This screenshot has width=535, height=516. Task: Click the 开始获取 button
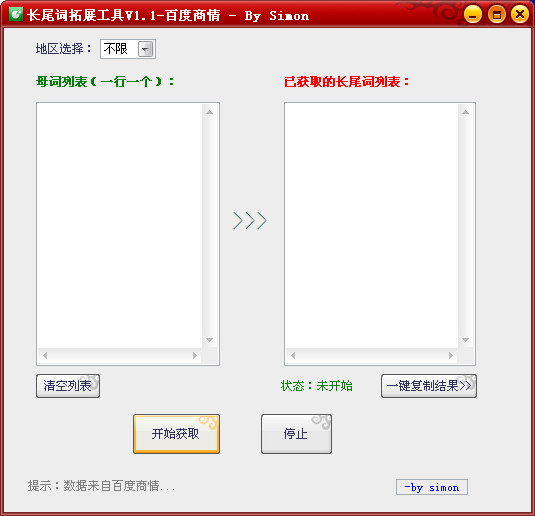pyautogui.click(x=176, y=434)
